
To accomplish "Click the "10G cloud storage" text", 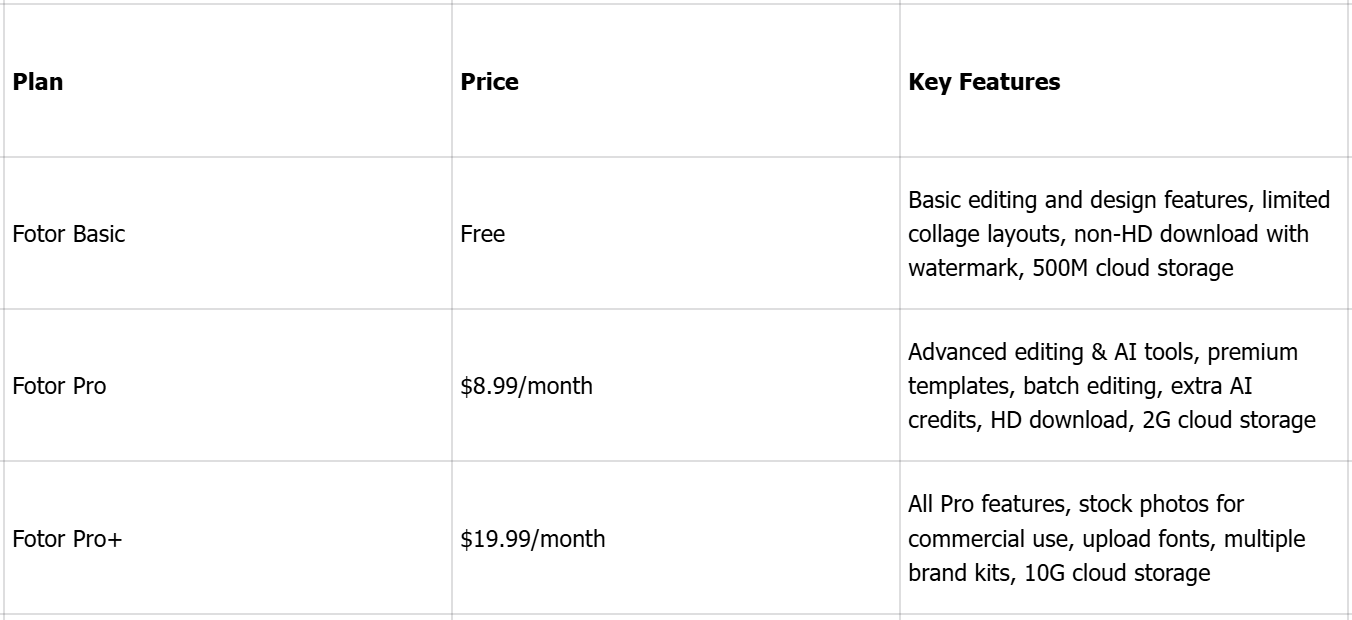I will [x=1116, y=573].
